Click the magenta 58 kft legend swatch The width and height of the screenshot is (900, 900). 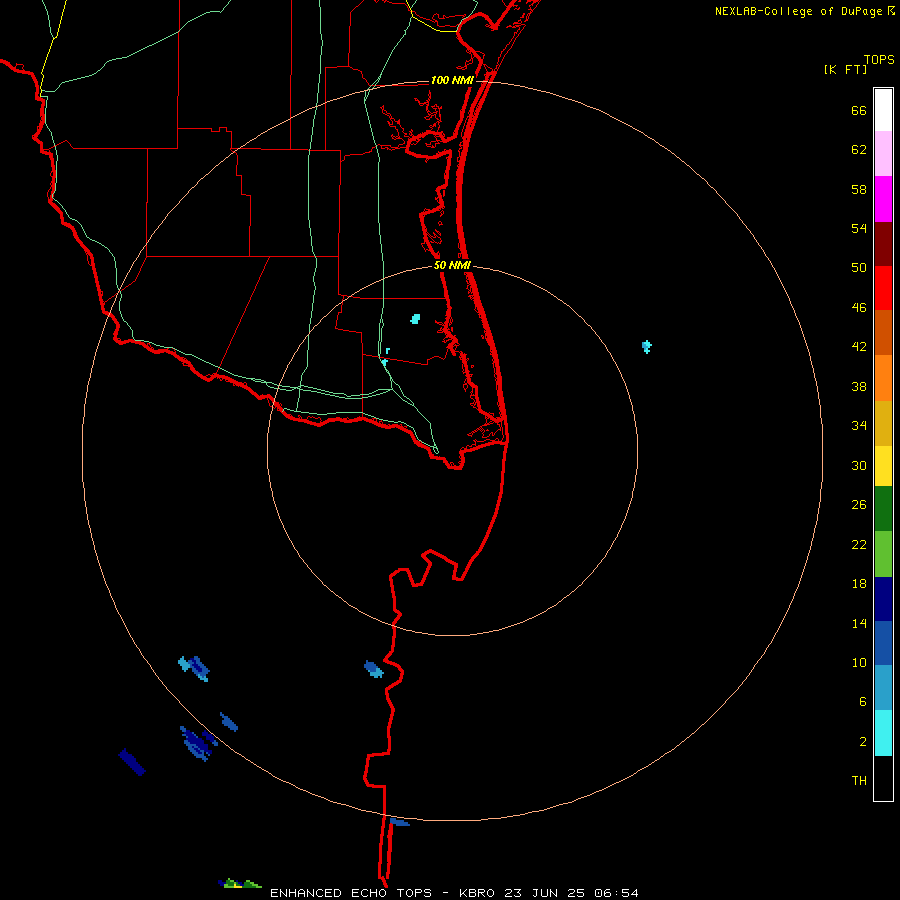[x=883, y=199]
